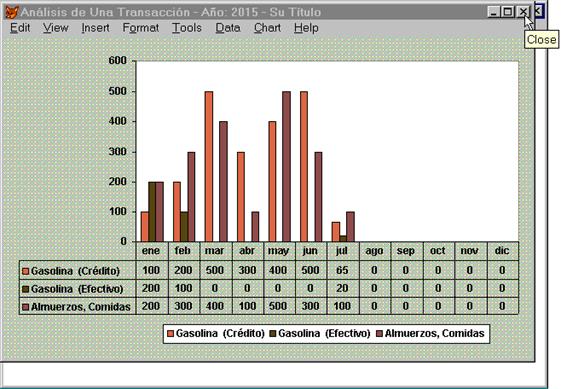Open the Tools menu
The height and width of the screenshot is (389, 561).
pyautogui.click(x=187, y=28)
